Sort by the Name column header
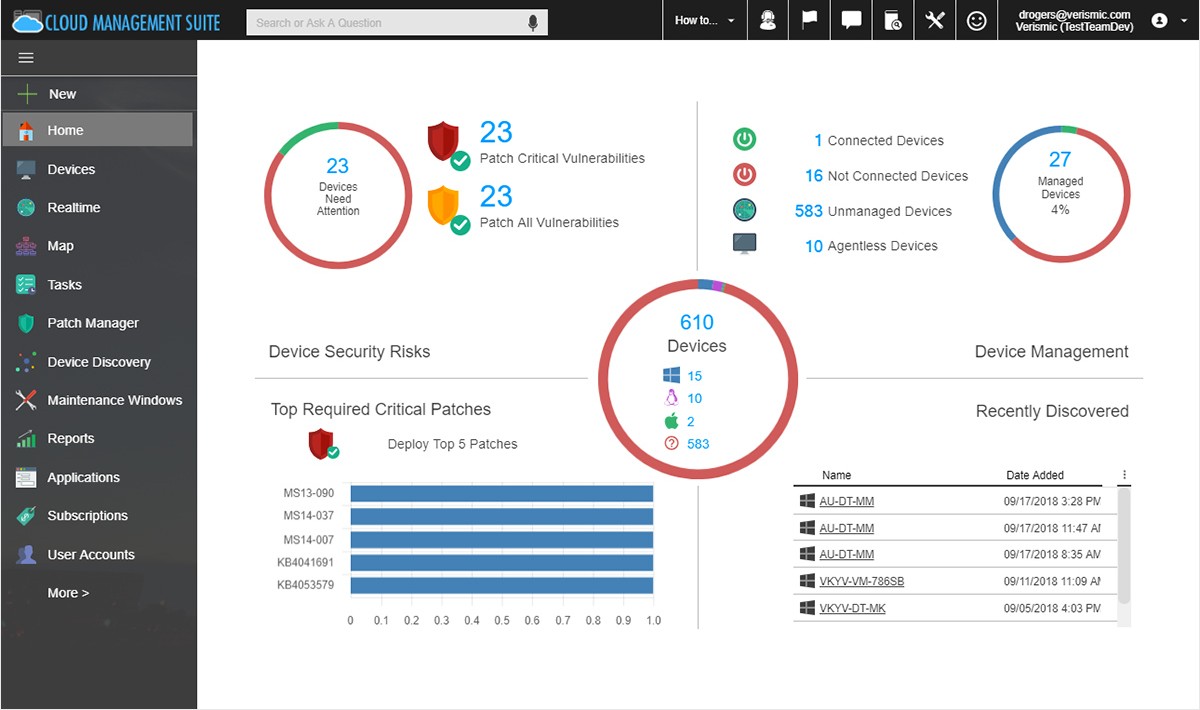 click(x=837, y=475)
